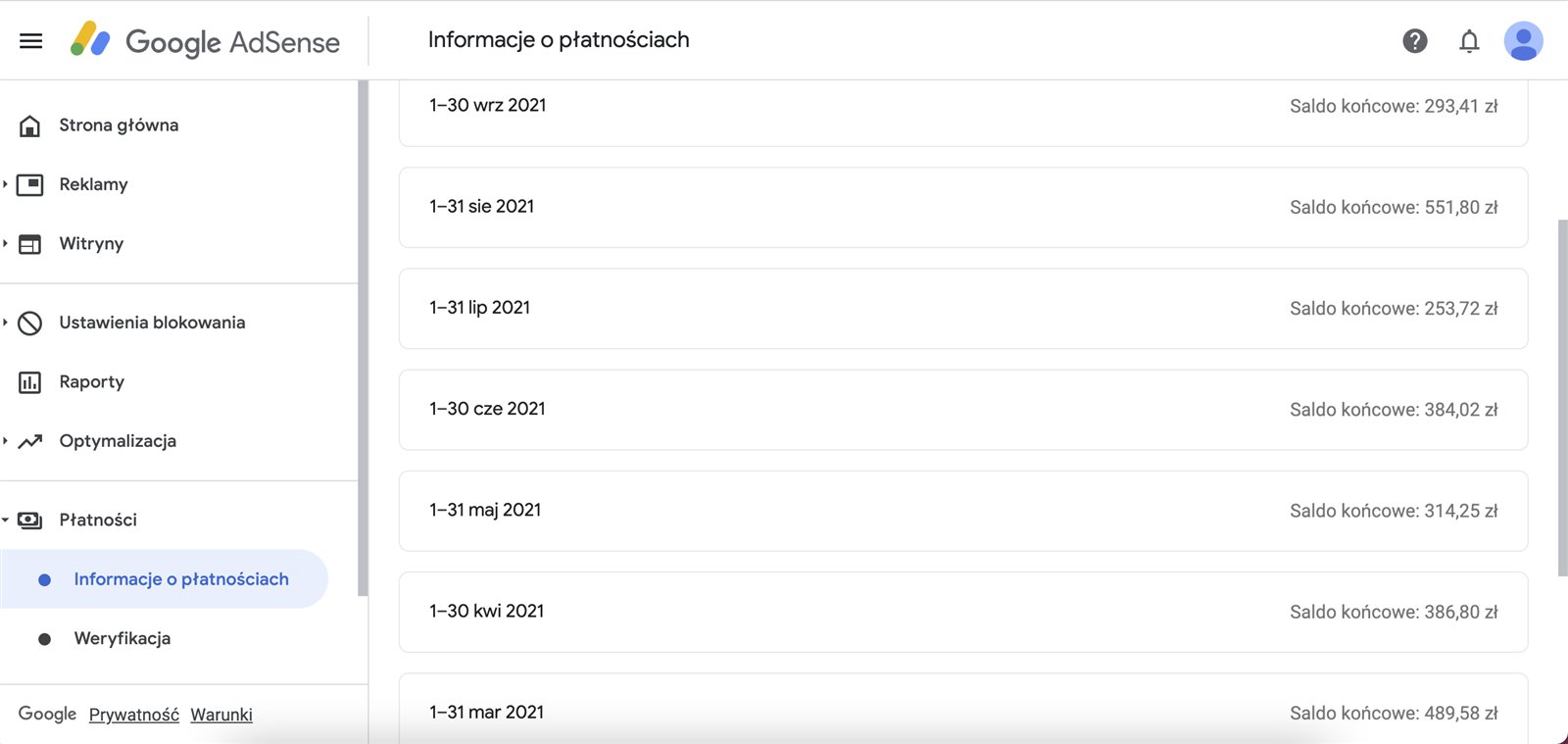Open the Prywatność link

133,715
